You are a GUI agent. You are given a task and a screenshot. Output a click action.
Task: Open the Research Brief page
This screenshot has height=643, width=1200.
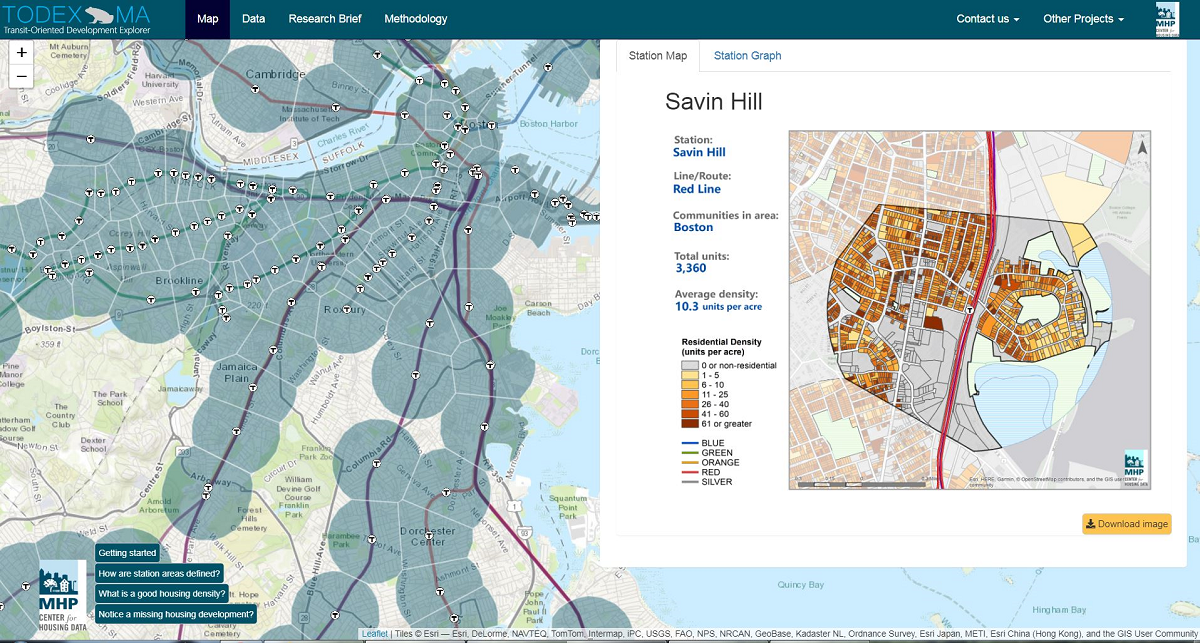[325, 19]
